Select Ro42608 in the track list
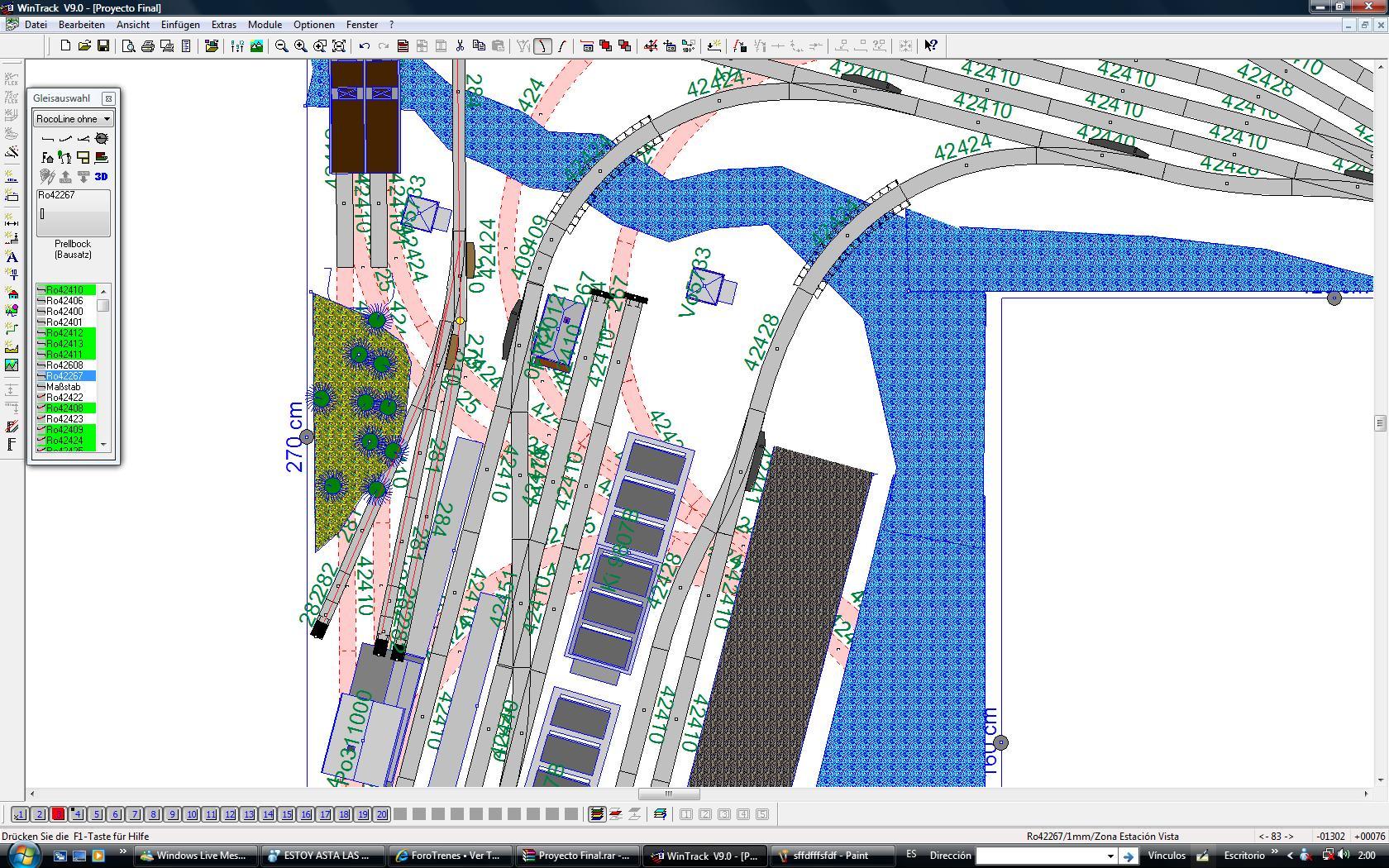 coord(66,365)
